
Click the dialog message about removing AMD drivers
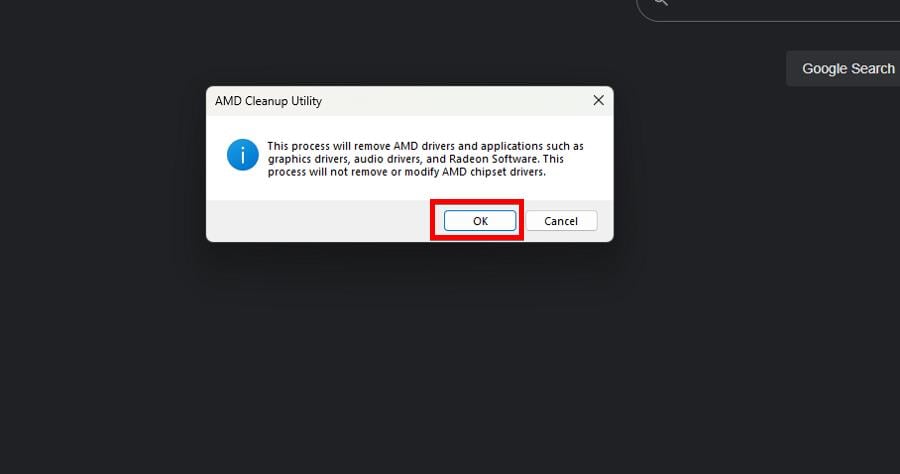(x=425, y=159)
